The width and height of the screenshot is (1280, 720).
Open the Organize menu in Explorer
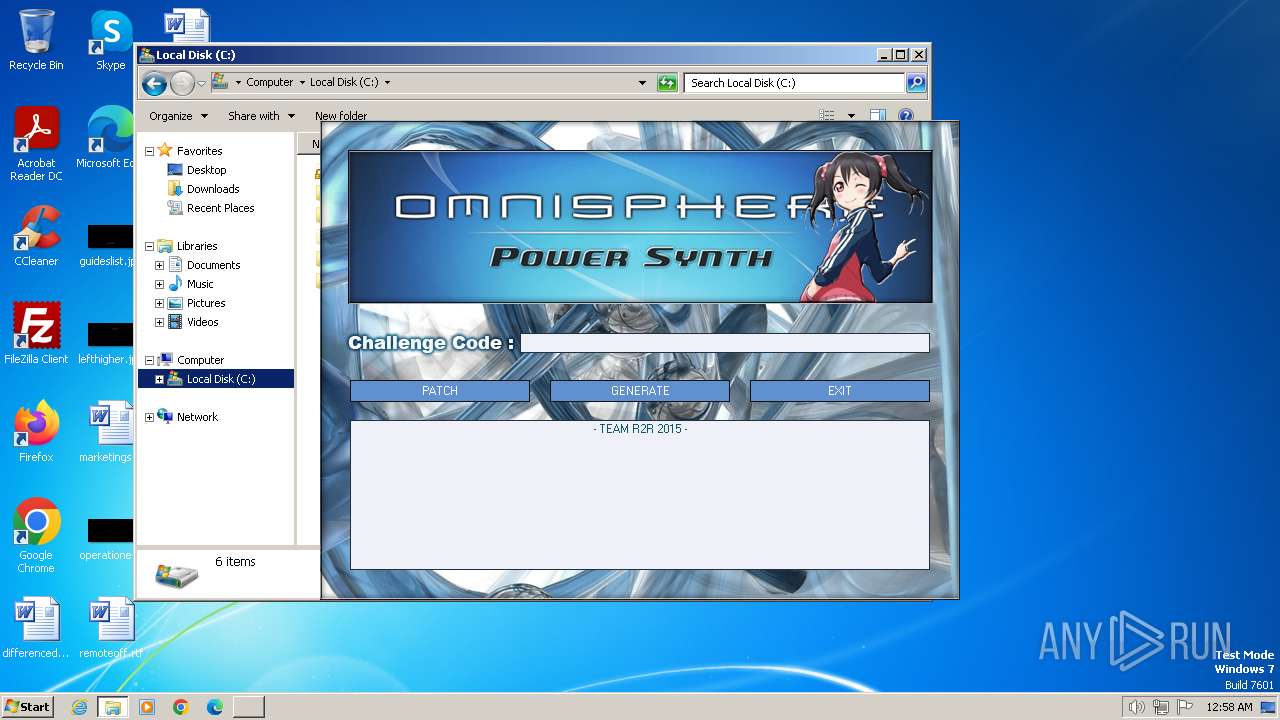tap(178, 116)
